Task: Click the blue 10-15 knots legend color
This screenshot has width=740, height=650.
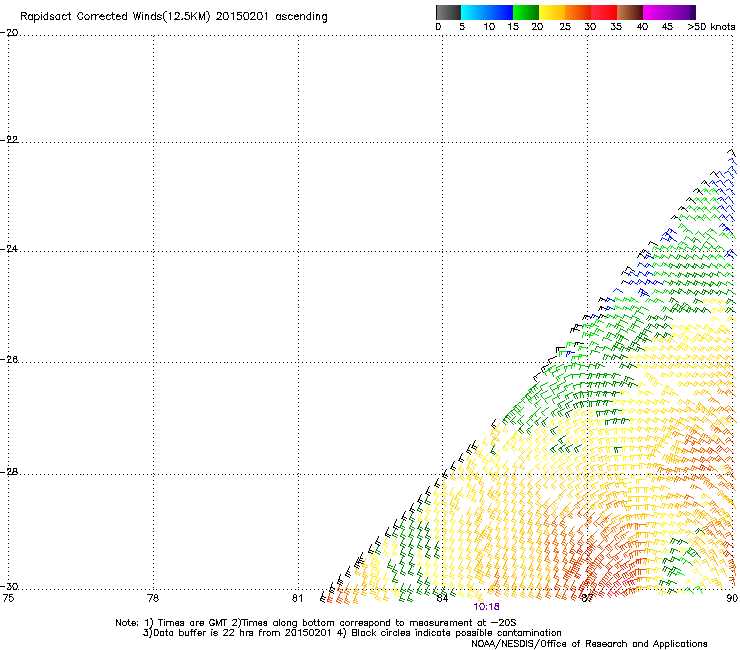Action: click(500, 12)
